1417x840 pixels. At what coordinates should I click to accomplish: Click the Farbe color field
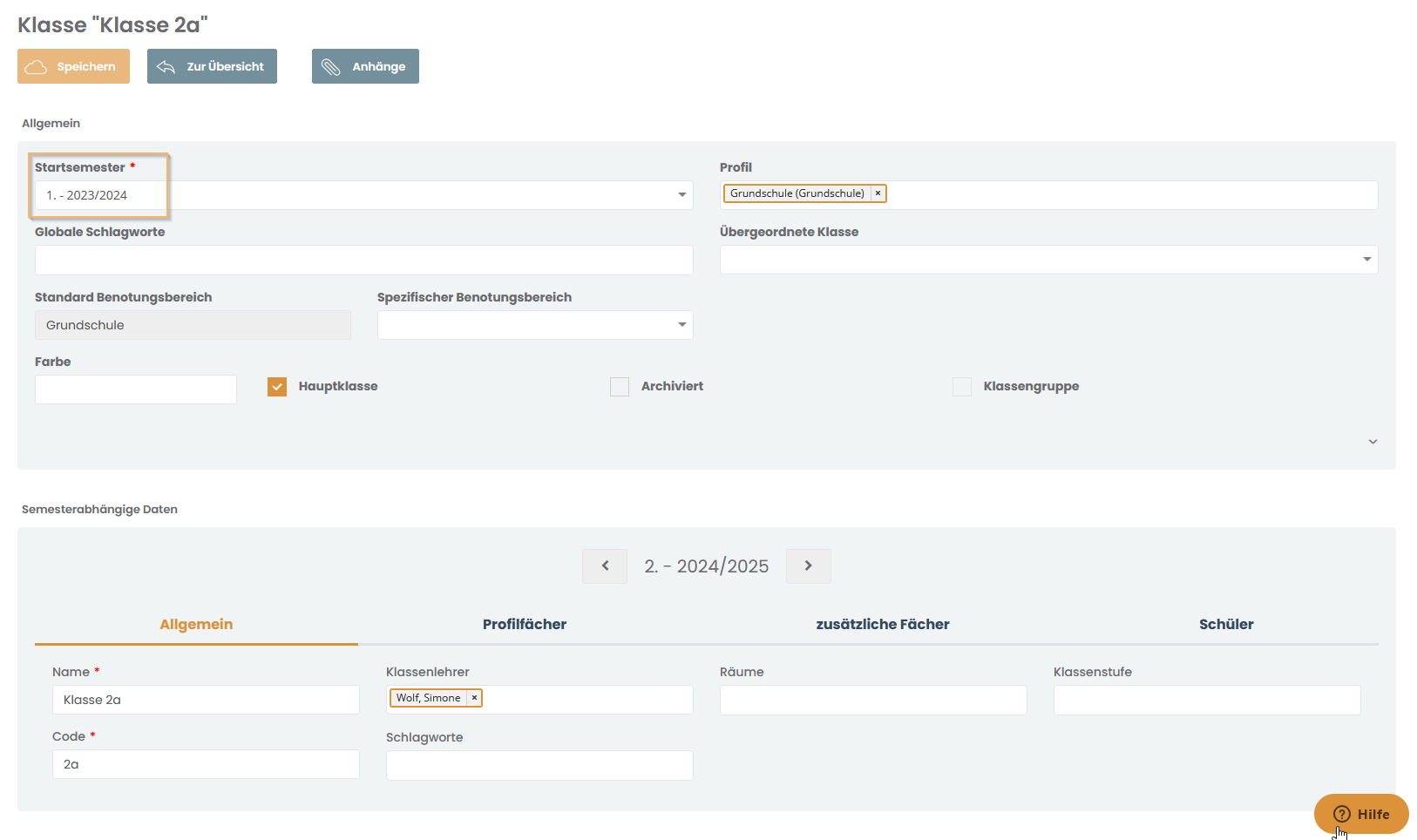(x=136, y=390)
